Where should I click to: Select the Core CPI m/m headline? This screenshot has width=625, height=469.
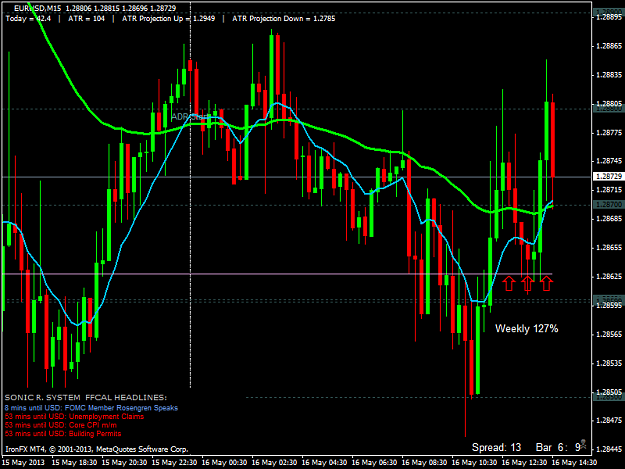[61, 425]
